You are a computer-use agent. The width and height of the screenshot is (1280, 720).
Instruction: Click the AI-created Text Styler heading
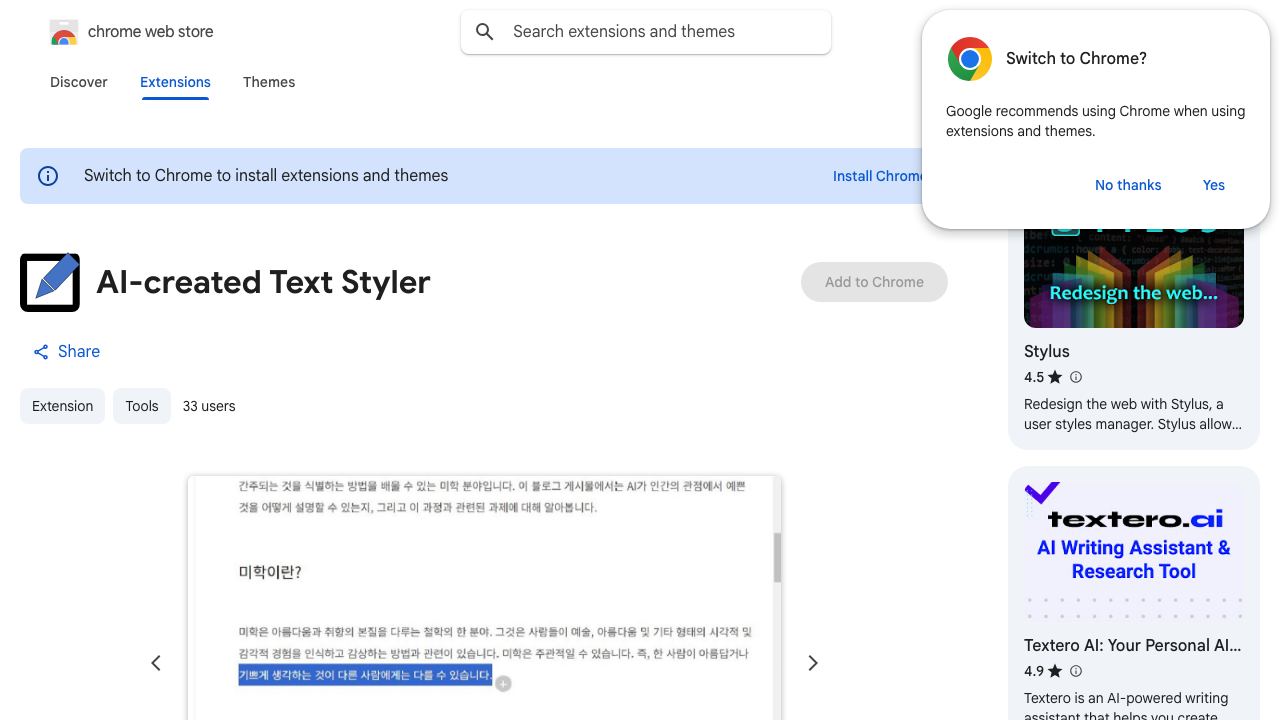(263, 282)
